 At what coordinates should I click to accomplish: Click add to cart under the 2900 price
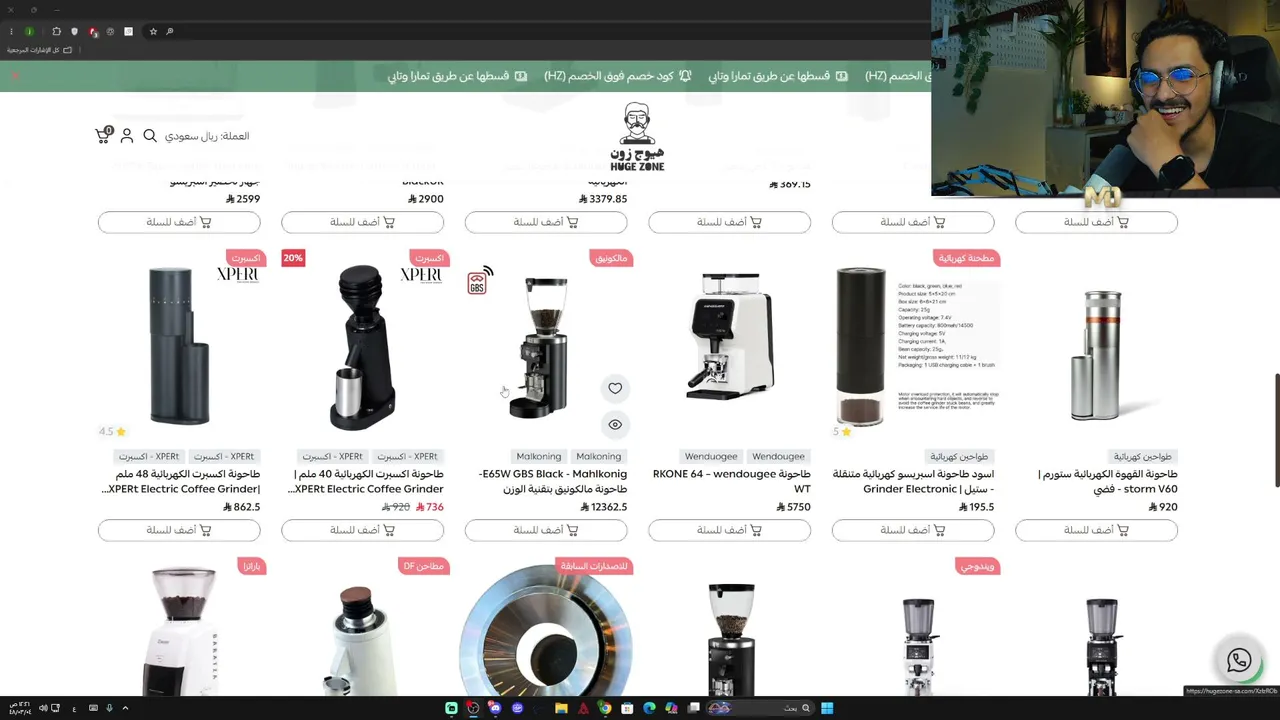pos(363,222)
